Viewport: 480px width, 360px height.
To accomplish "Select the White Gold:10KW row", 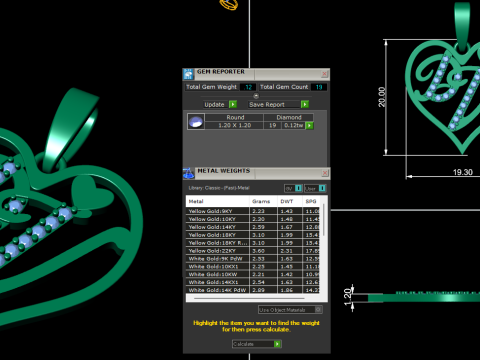I will [x=252, y=274].
